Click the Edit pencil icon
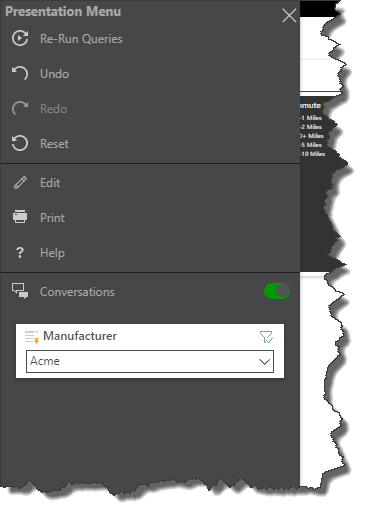The width and height of the screenshot is (369, 520). tap(20, 183)
